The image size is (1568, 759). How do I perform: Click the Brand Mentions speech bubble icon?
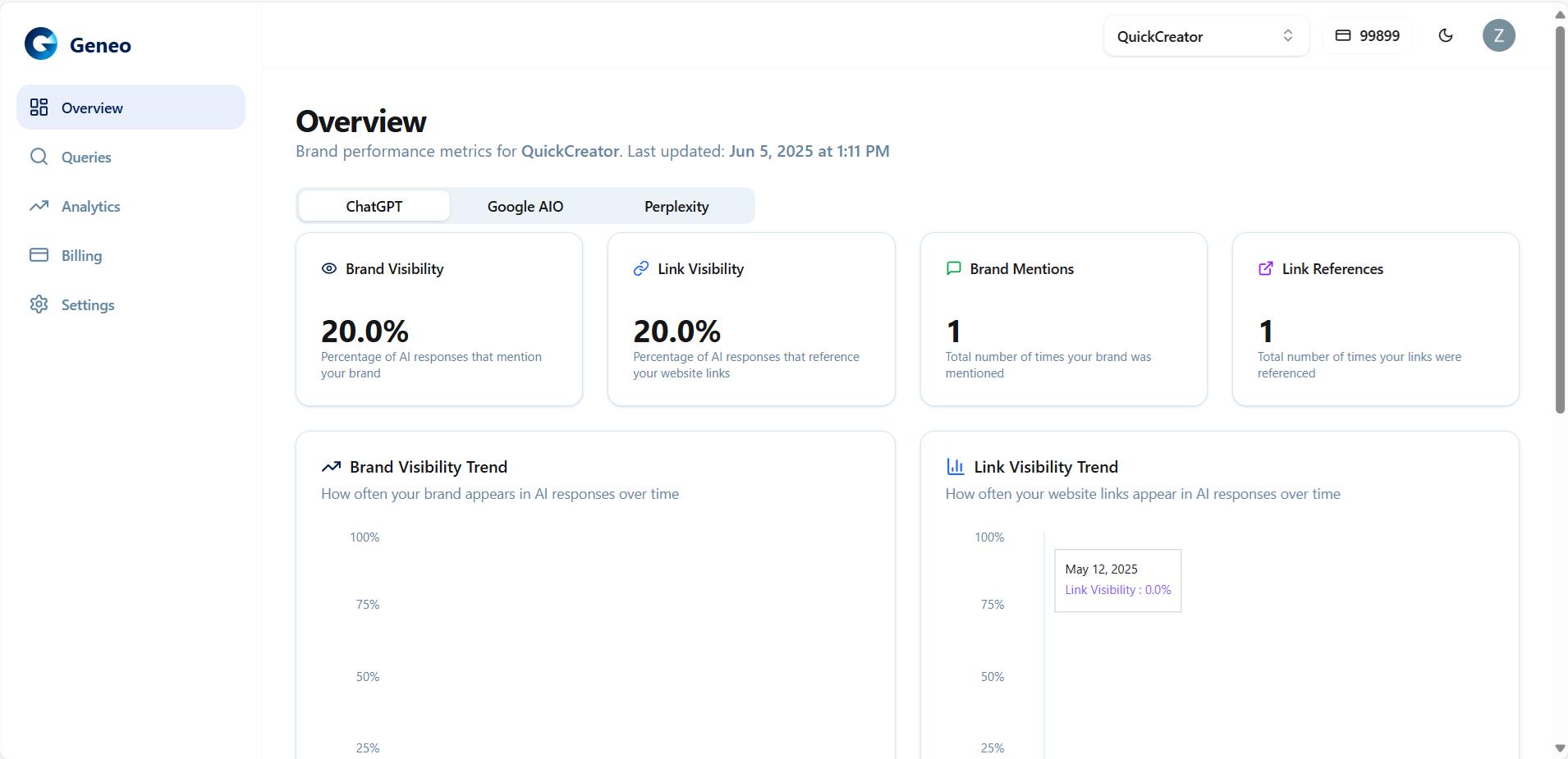pos(953,268)
